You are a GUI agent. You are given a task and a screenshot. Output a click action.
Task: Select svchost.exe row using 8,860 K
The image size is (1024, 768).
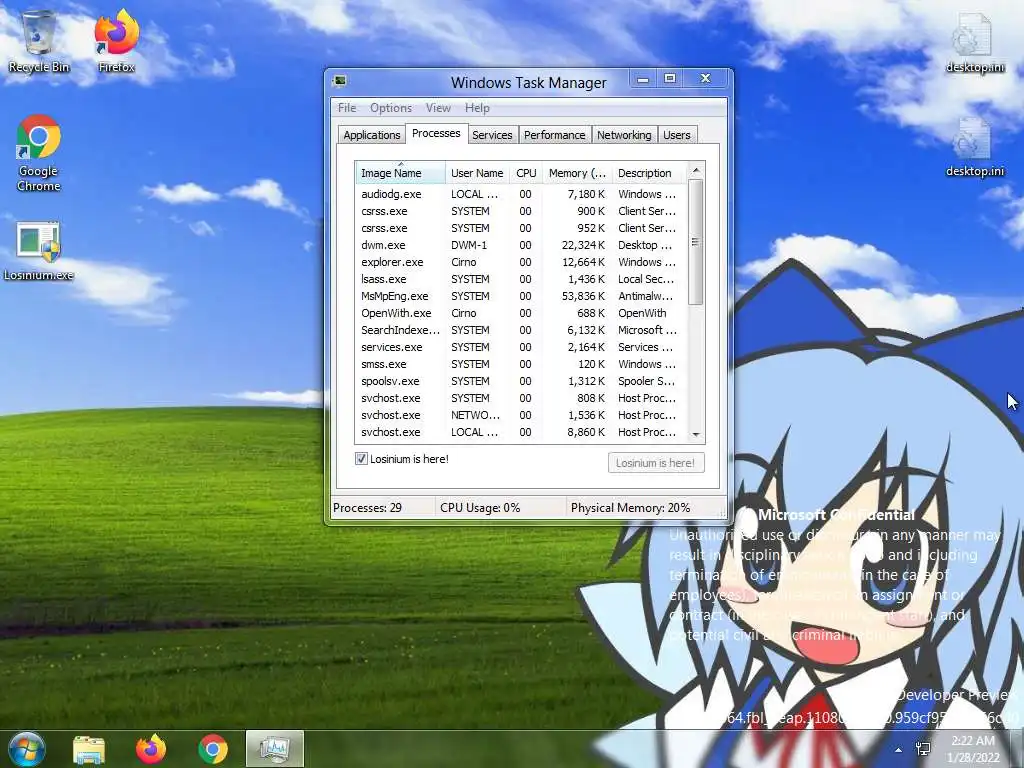pyautogui.click(x=521, y=432)
